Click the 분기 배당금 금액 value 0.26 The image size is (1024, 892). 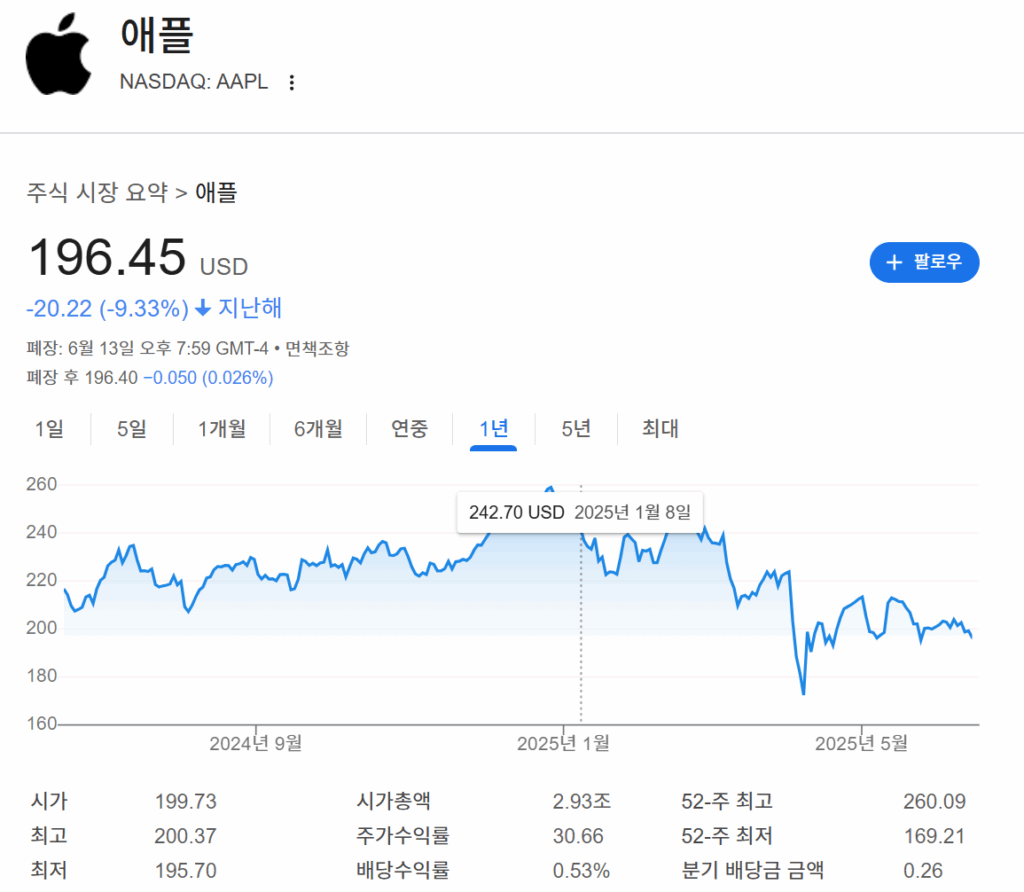[x=923, y=870]
